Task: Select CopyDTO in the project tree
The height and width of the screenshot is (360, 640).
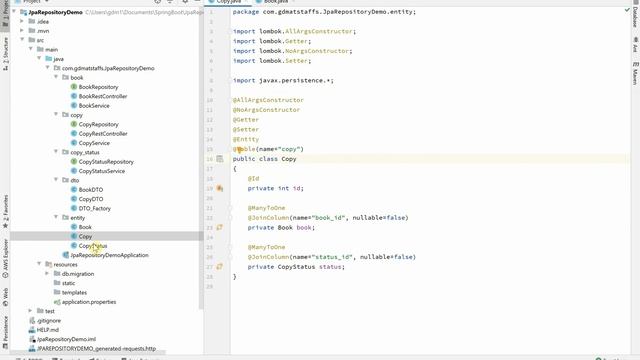Action: [91, 199]
